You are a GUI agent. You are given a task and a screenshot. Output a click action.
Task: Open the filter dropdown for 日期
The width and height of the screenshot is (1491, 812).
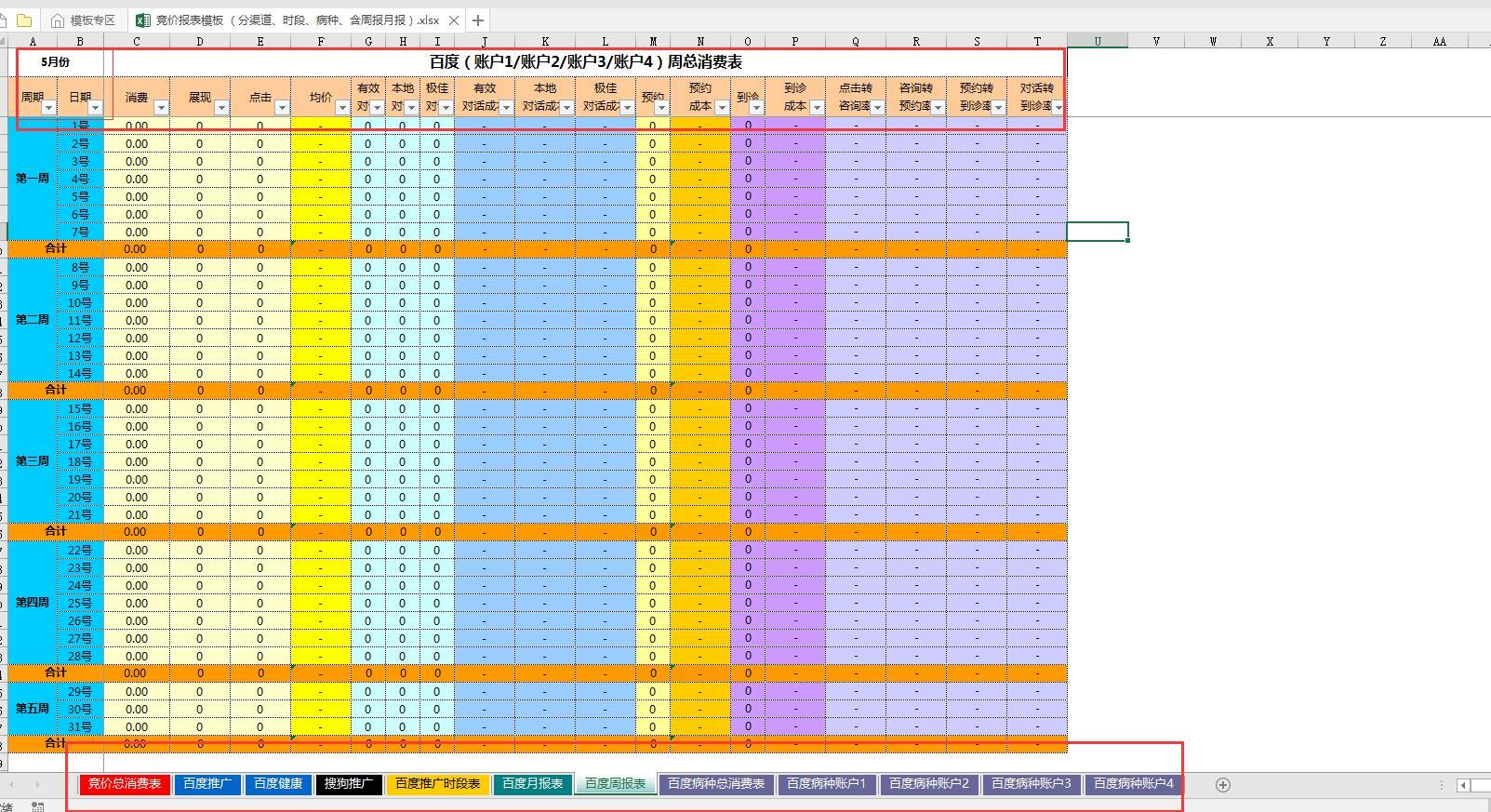coord(95,108)
